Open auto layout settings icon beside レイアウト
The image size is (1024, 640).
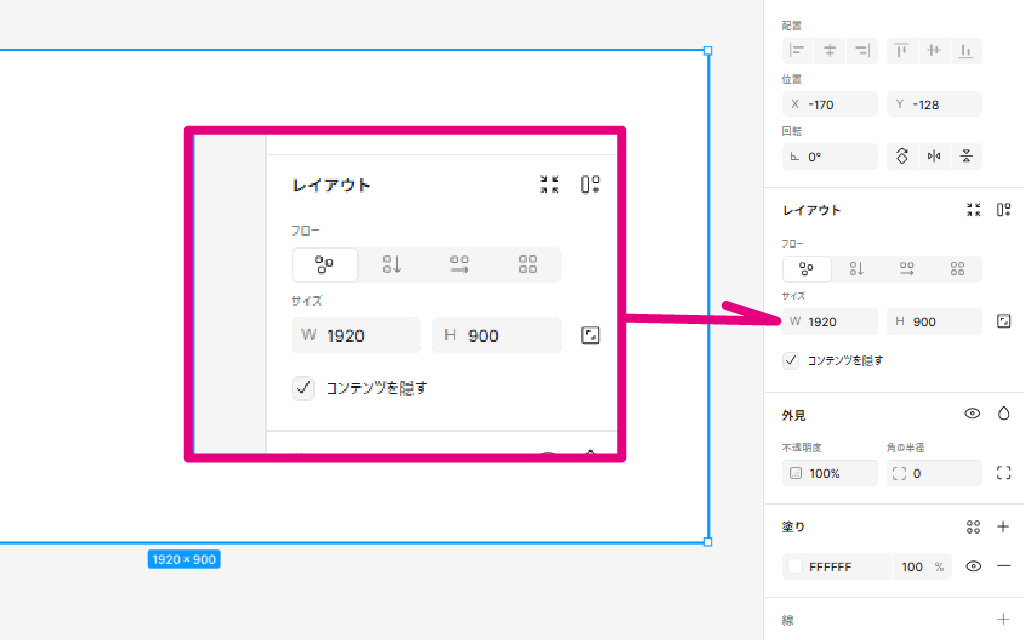pos(1004,210)
